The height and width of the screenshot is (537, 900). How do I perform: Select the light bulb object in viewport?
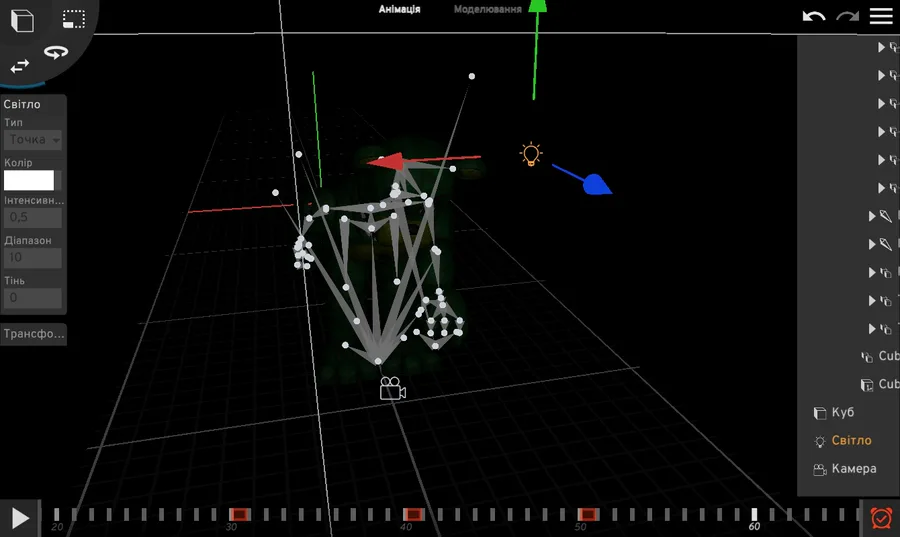pos(530,154)
